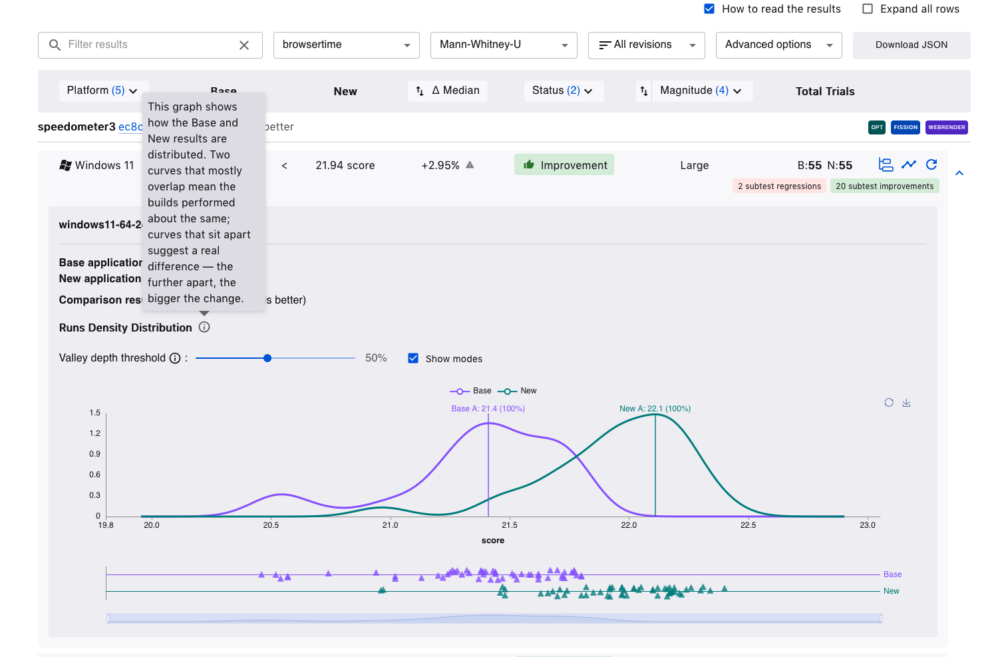
Task: Focus the Filter results input field
Action: (149, 45)
